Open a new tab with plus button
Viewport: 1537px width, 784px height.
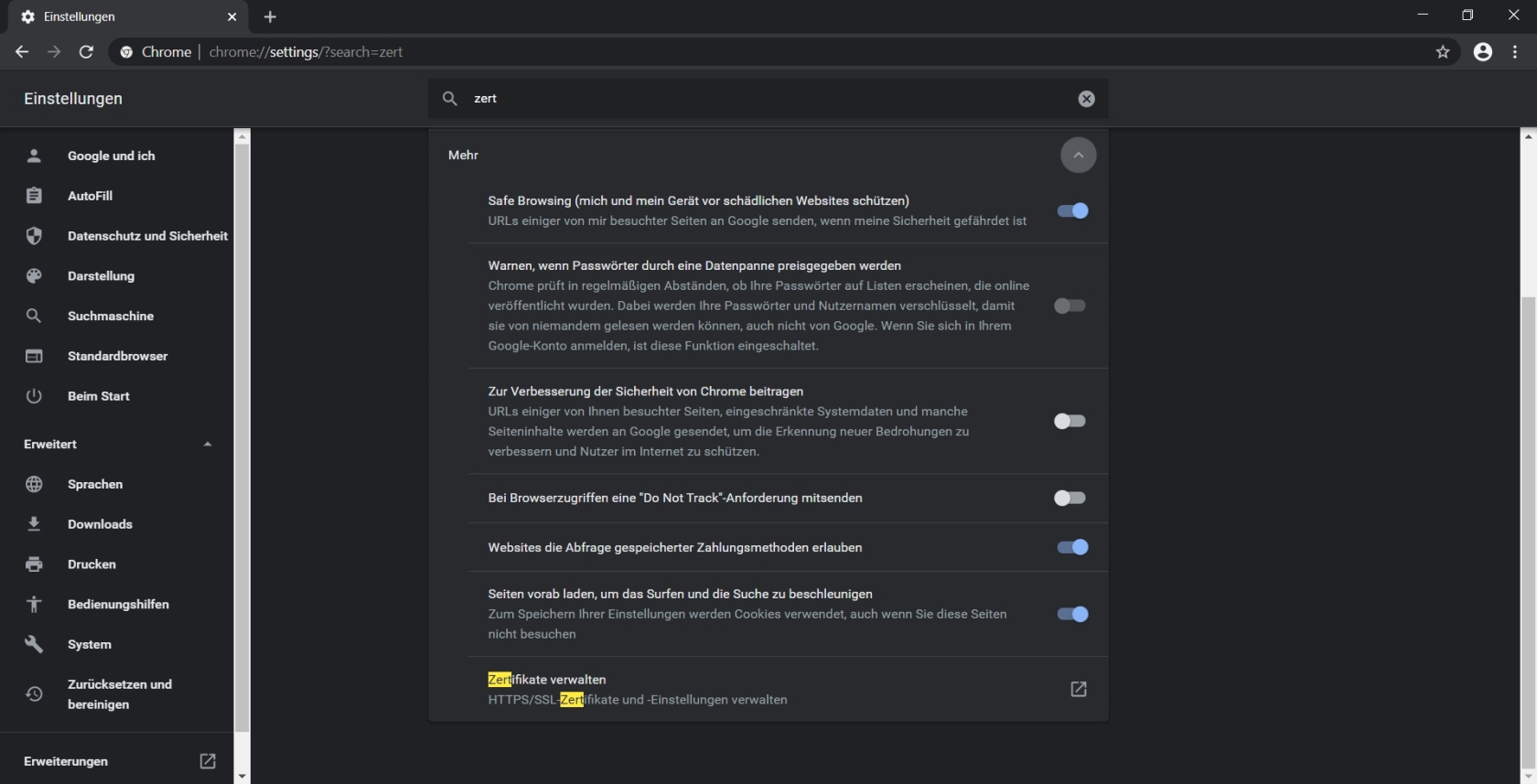coord(270,16)
